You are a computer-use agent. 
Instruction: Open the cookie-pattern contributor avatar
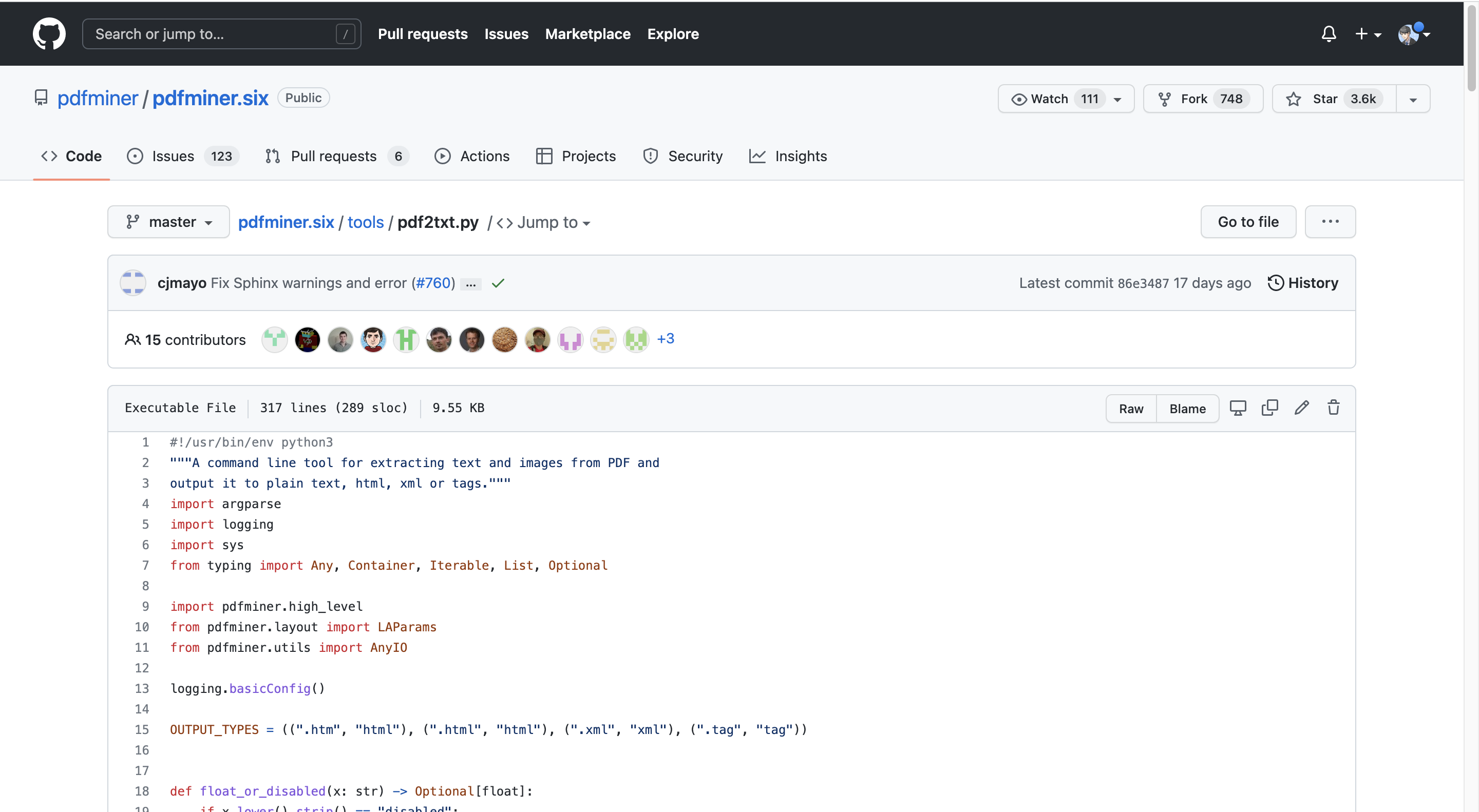[x=505, y=340]
